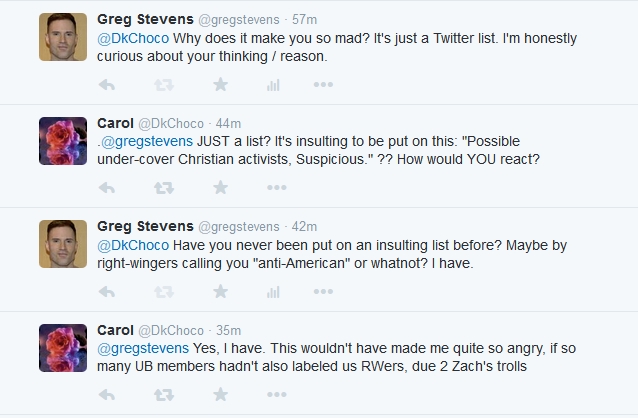
Task: View analytics for Greg's 42m tweet
Action: point(272,291)
